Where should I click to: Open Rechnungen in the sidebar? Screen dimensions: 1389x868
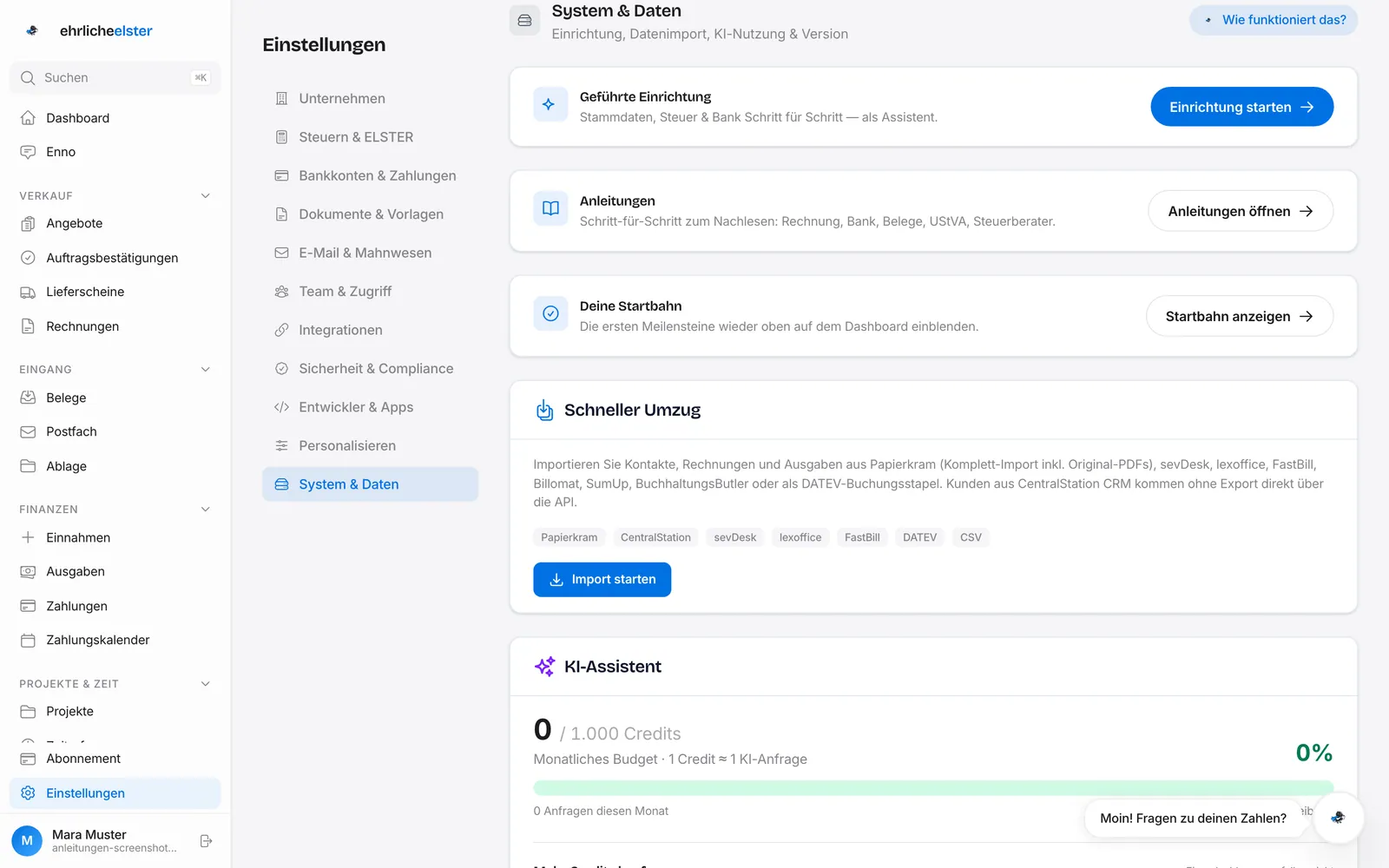click(115, 326)
